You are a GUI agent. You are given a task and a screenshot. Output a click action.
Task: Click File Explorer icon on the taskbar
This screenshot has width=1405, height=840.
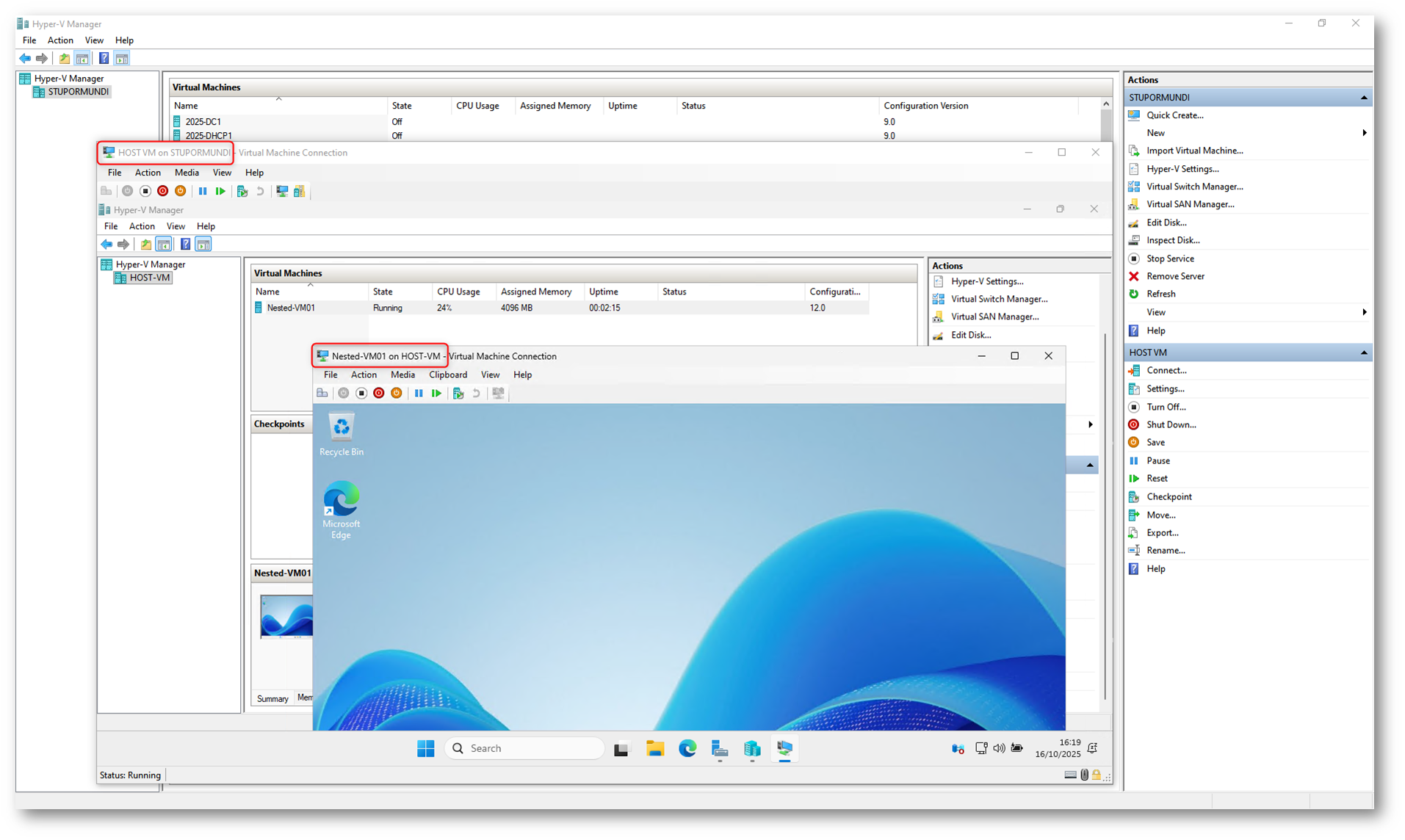coord(655,748)
